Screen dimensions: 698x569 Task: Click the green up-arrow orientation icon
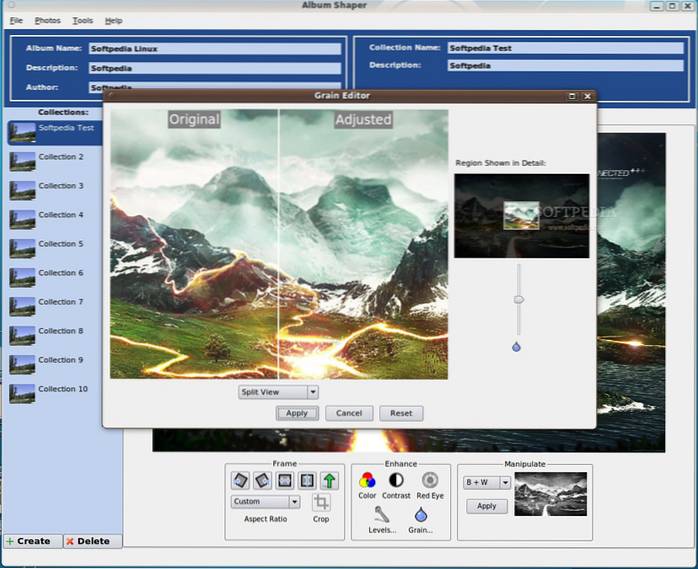pos(329,481)
